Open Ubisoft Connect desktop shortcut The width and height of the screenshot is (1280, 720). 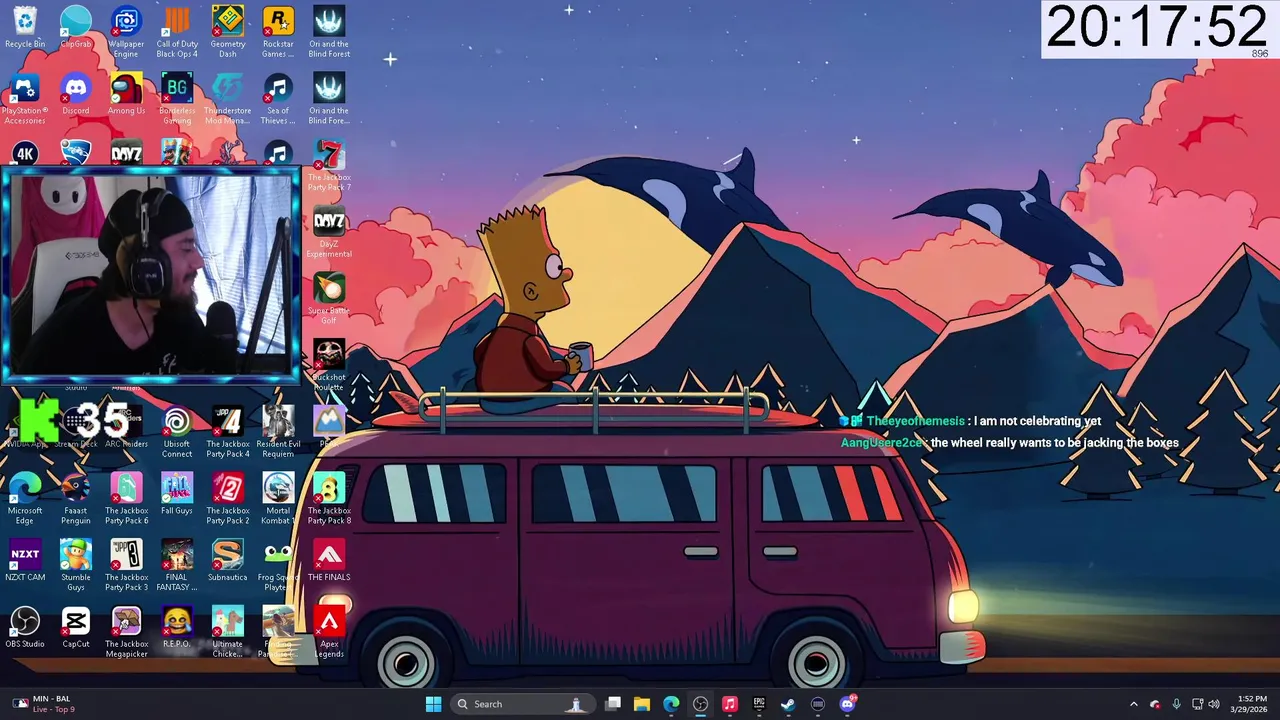coord(177,432)
